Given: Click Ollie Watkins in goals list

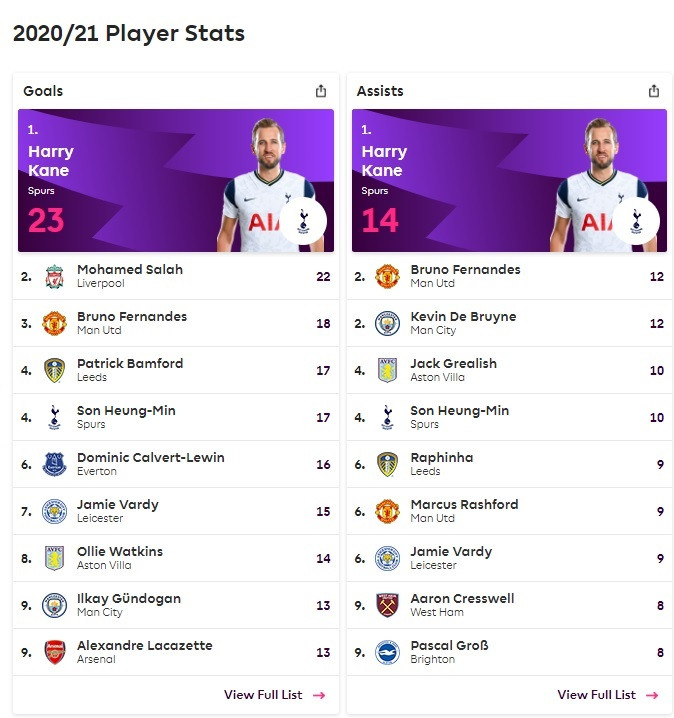Looking at the screenshot, I should click(x=120, y=551).
